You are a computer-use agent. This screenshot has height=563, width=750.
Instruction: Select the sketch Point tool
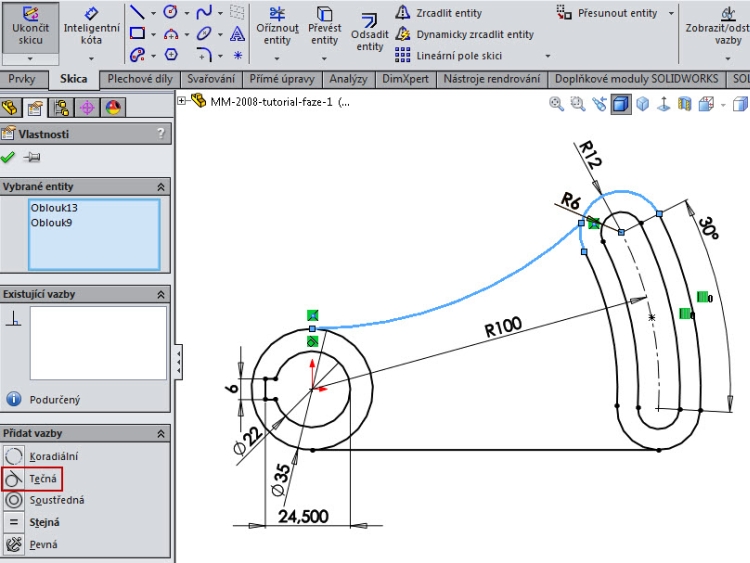tap(237, 55)
